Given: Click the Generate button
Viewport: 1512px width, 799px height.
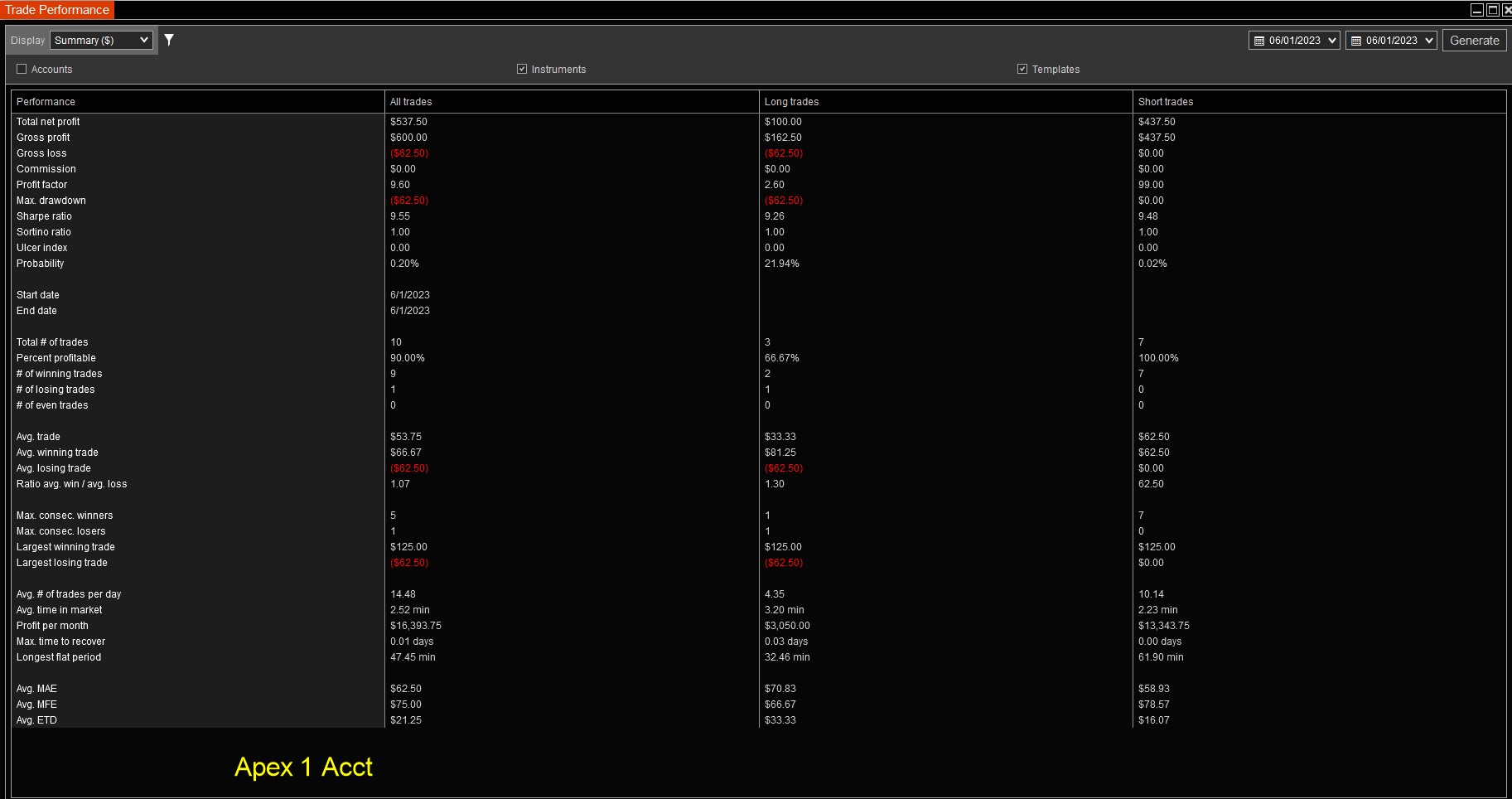Looking at the screenshot, I should coord(1474,40).
